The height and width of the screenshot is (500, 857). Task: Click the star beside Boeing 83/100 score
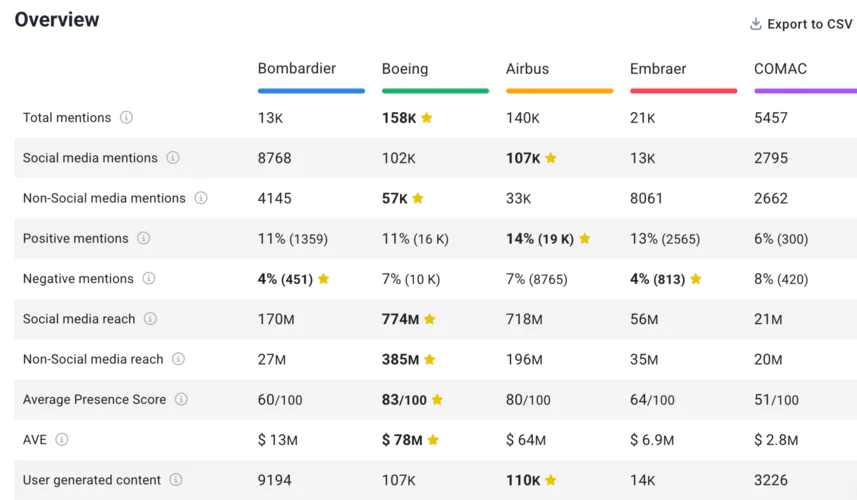point(437,399)
